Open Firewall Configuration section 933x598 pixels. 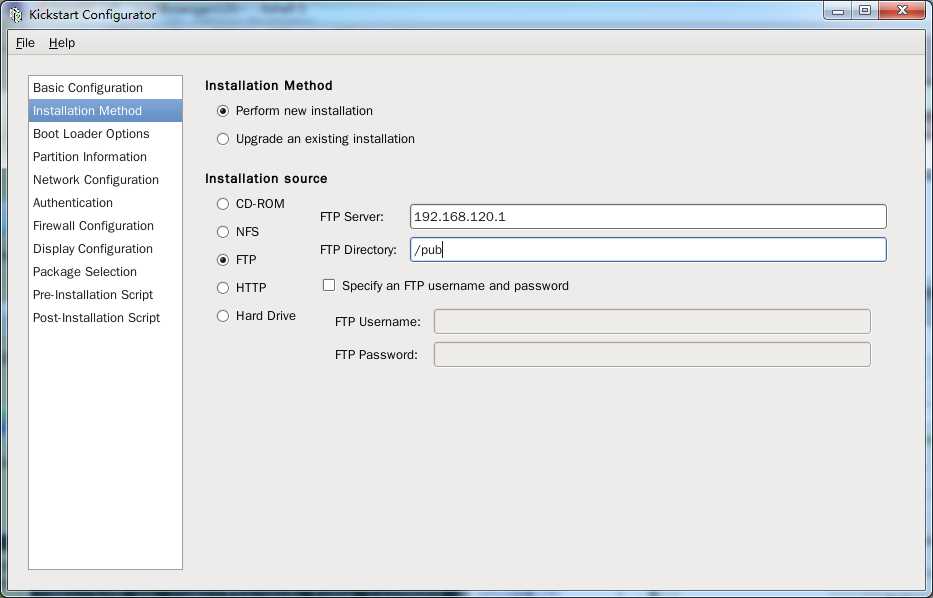click(105, 226)
